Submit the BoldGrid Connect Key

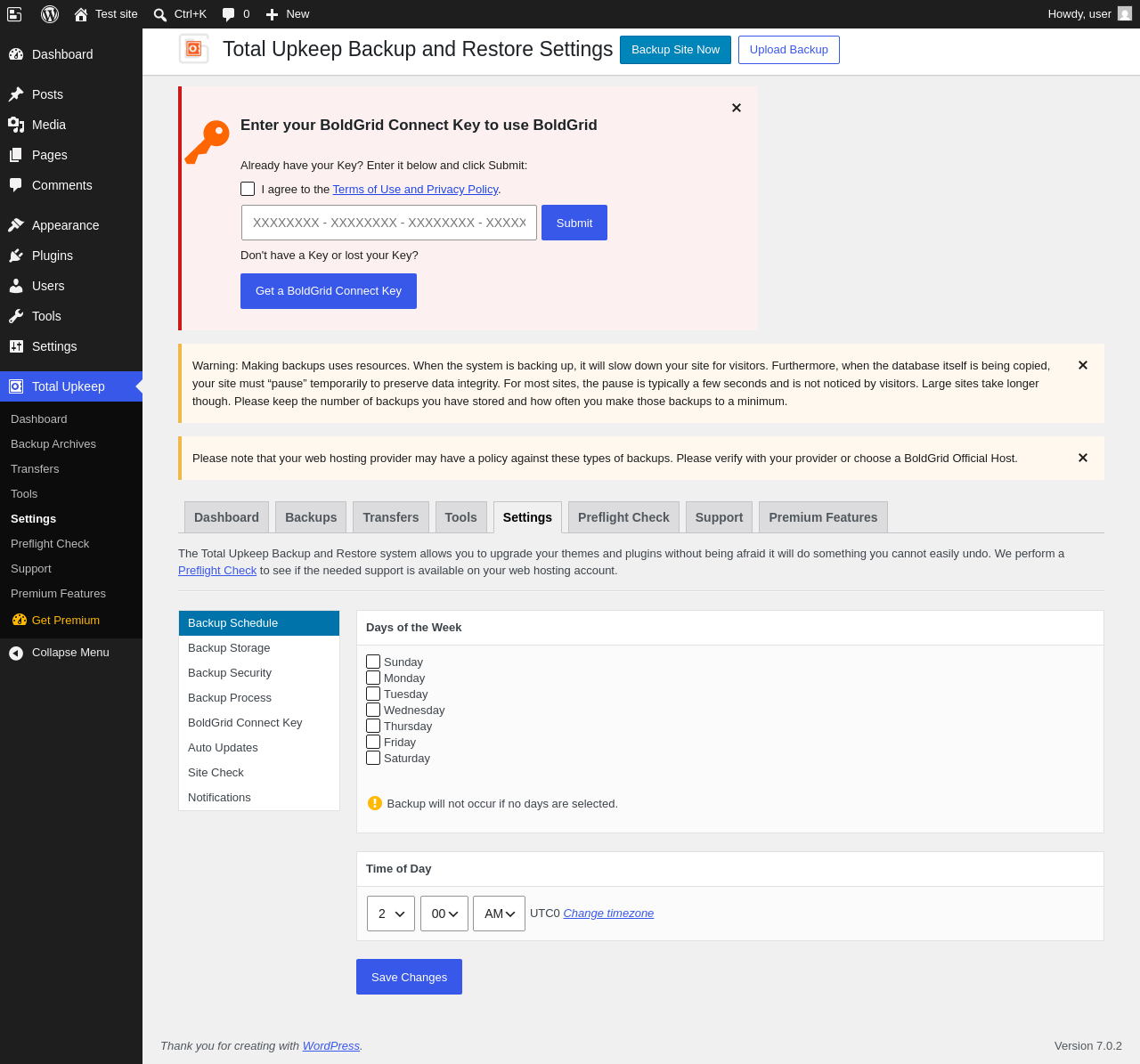(574, 223)
